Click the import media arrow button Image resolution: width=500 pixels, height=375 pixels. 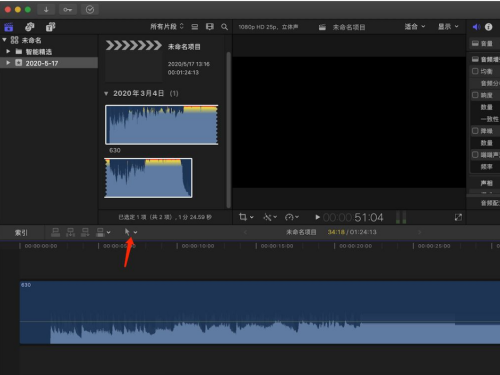[46, 10]
